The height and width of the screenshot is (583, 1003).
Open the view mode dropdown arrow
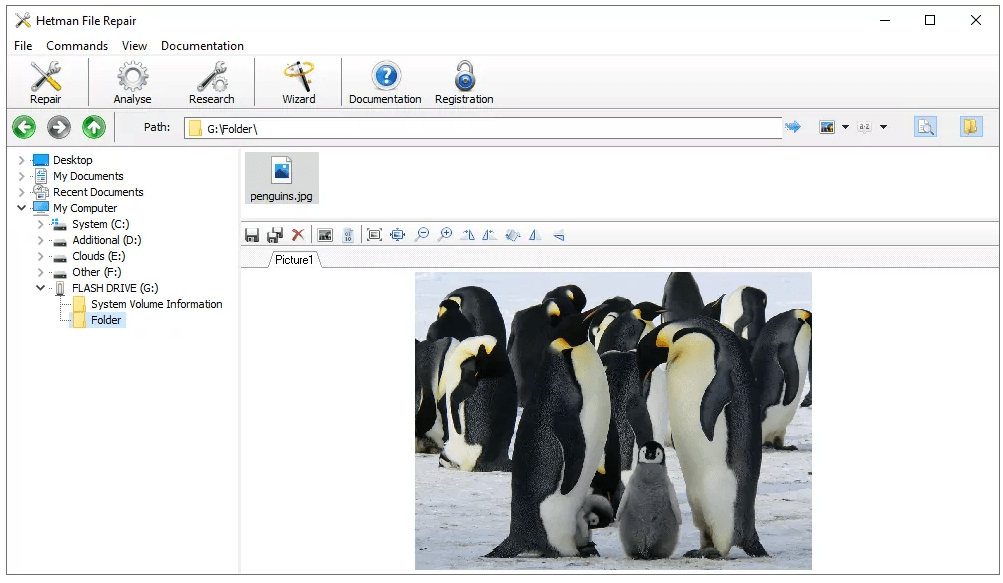[843, 126]
